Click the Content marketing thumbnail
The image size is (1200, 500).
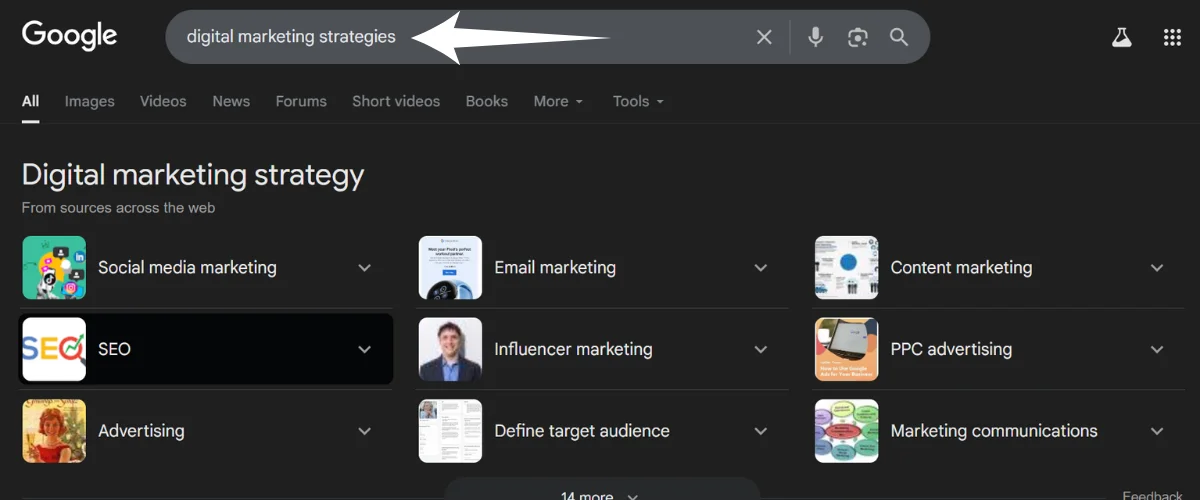tap(847, 268)
